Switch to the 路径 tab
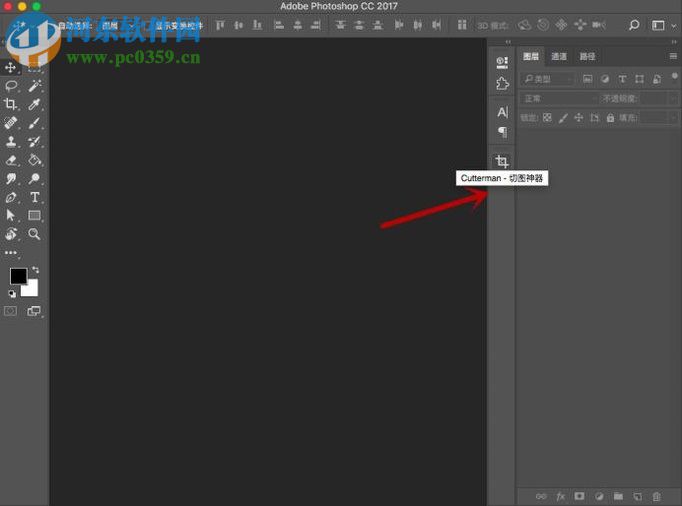 coord(587,56)
